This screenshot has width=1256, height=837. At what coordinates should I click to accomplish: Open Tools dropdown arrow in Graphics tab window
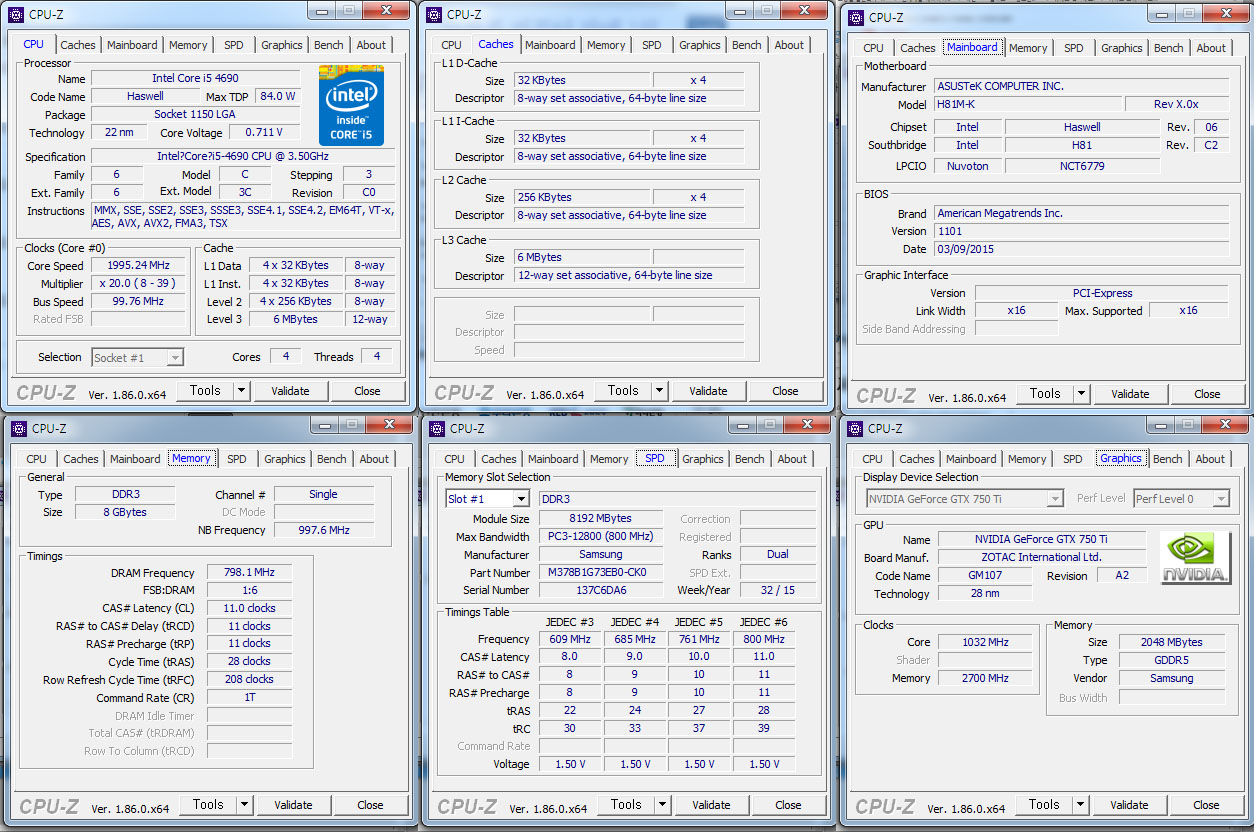(x=1080, y=805)
